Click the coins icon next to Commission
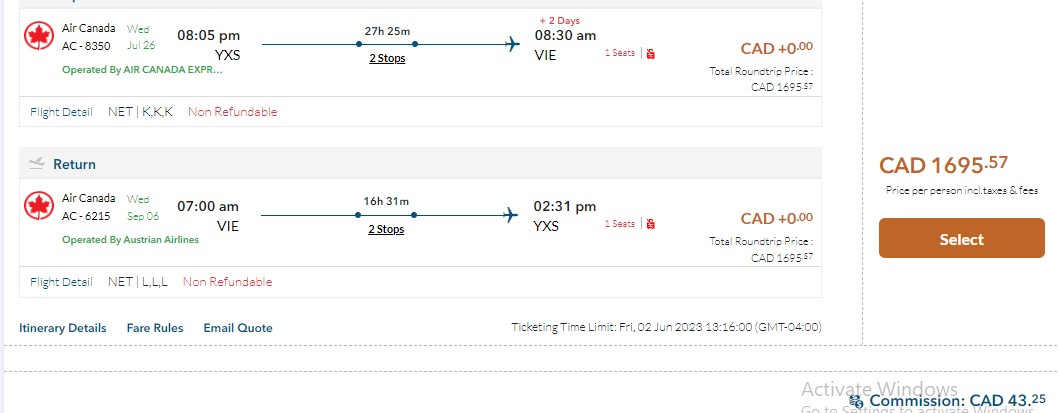This screenshot has height=413, width=1058. coord(857,401)
